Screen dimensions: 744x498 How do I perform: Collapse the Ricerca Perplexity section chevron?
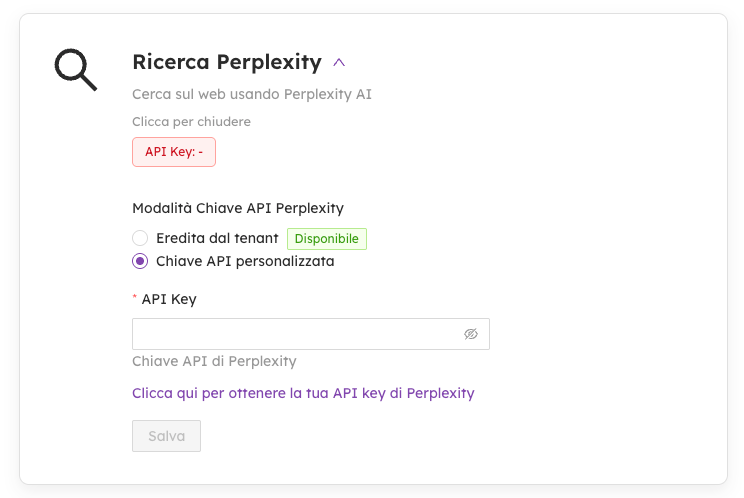pyautogui.click(x=339, y=63)
